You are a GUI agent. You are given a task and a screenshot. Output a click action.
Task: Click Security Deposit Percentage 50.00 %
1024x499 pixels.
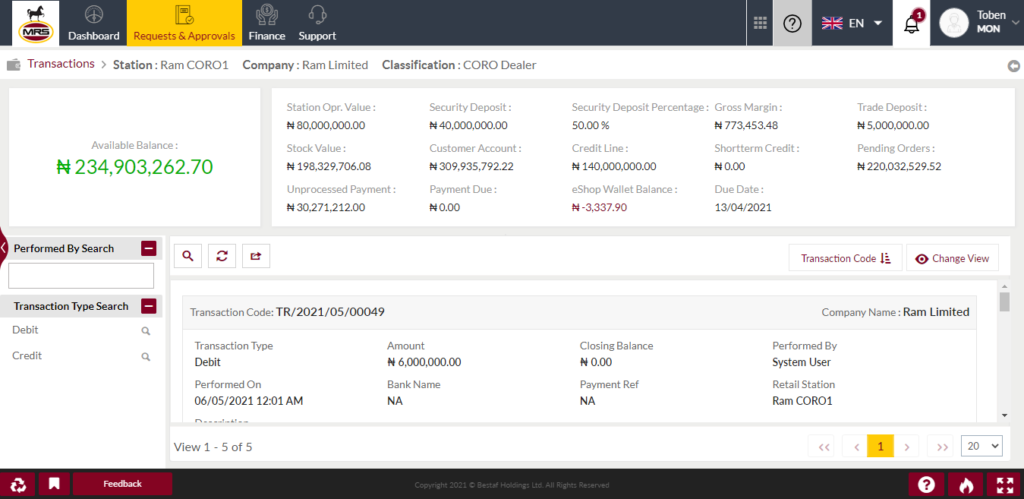click(590, 125)
